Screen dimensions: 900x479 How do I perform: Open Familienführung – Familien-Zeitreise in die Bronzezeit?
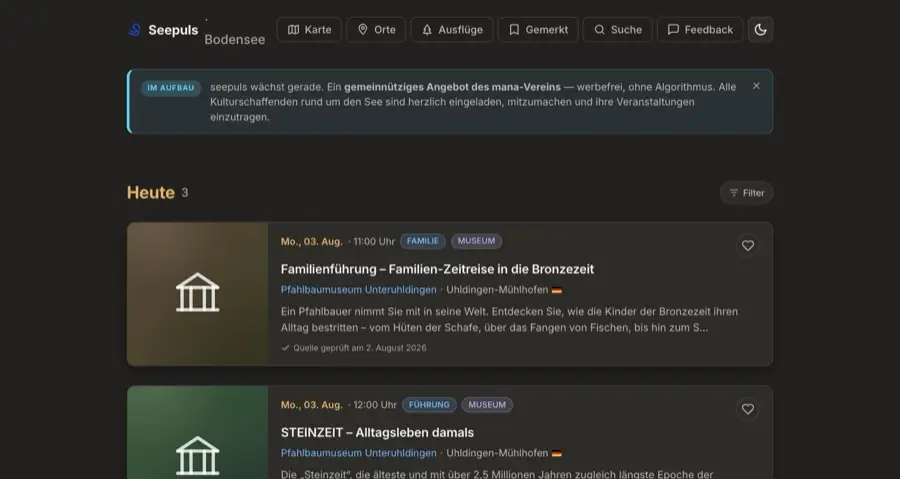click(x=437, y=269)
